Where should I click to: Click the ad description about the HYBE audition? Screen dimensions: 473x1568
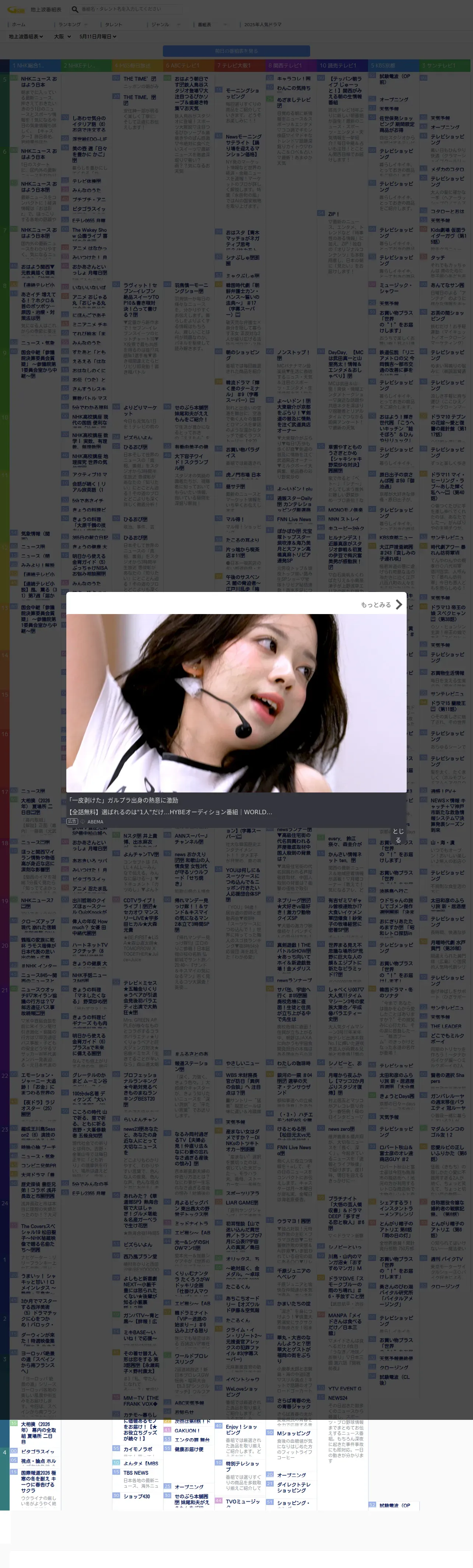pyautogui.click(x=170, y=812)
